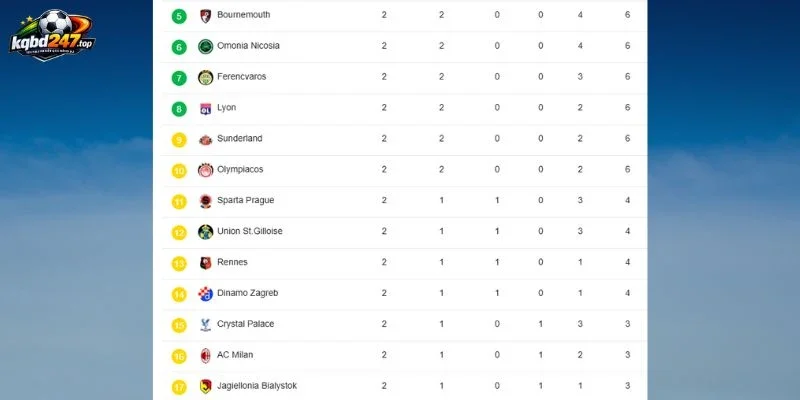Click the Lyon club crest

click(x=206, y=109)
